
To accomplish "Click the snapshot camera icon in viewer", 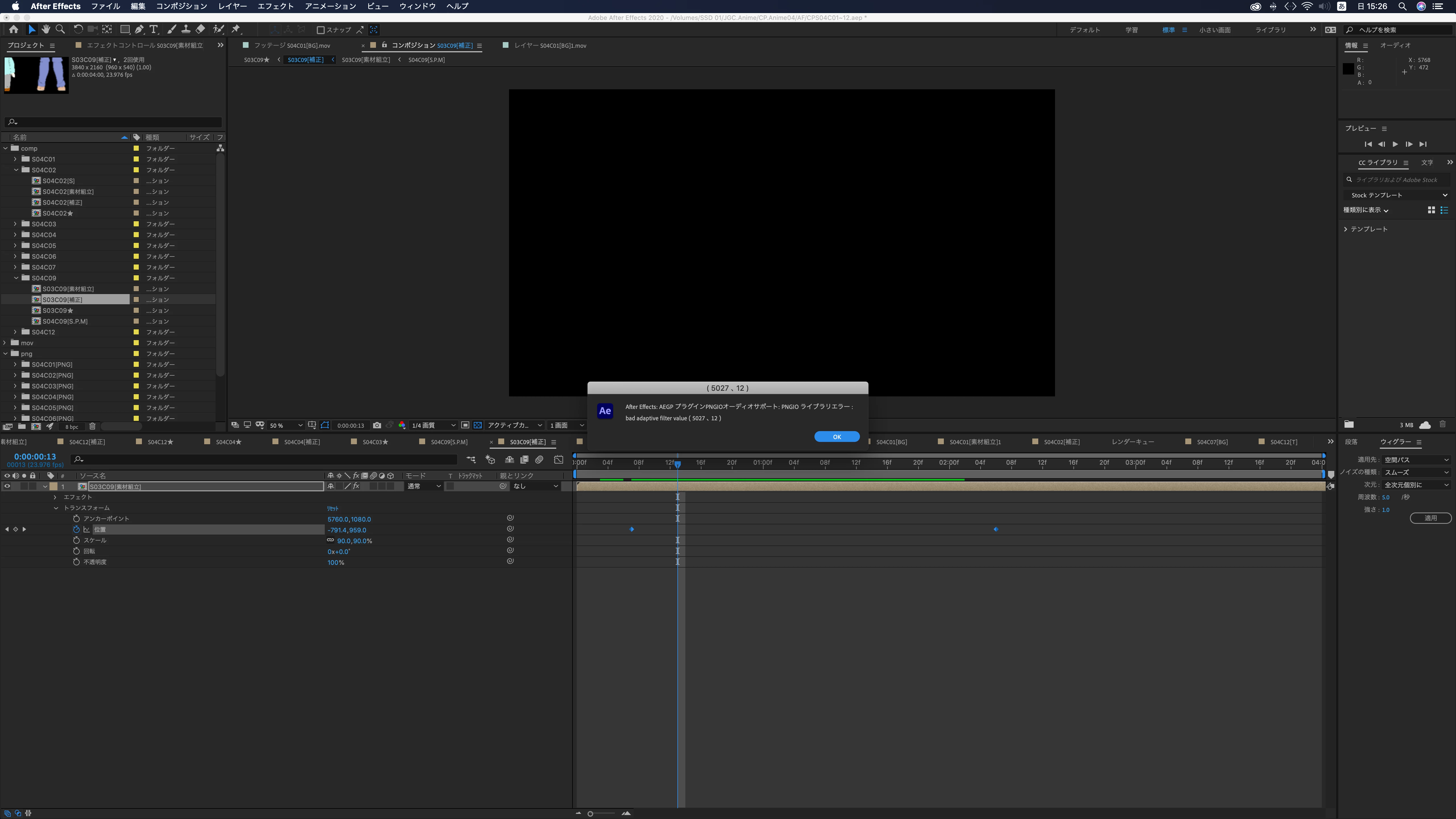I will [x=377, y=425].
